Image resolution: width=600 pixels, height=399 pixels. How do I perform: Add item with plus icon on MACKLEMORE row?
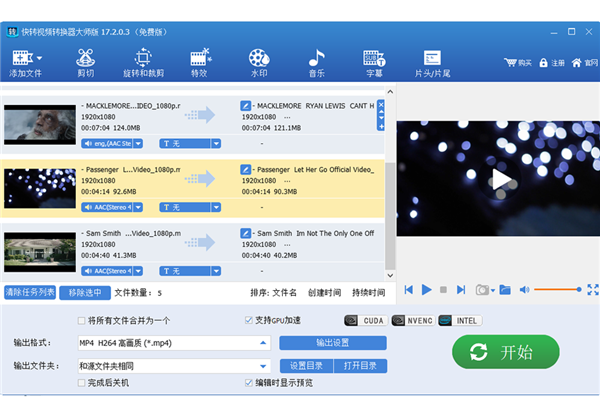[x=381, y=127]
